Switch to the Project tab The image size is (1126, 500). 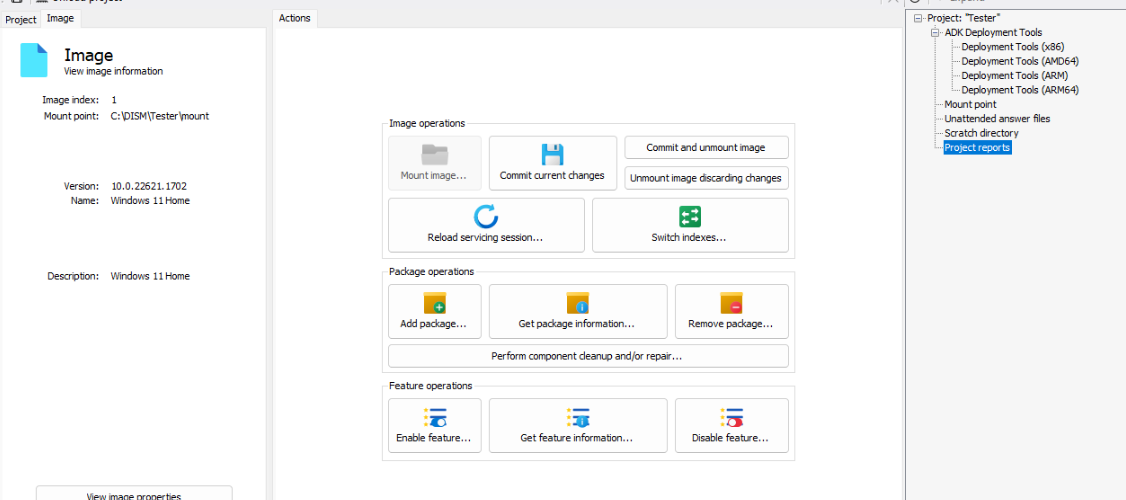21,19
